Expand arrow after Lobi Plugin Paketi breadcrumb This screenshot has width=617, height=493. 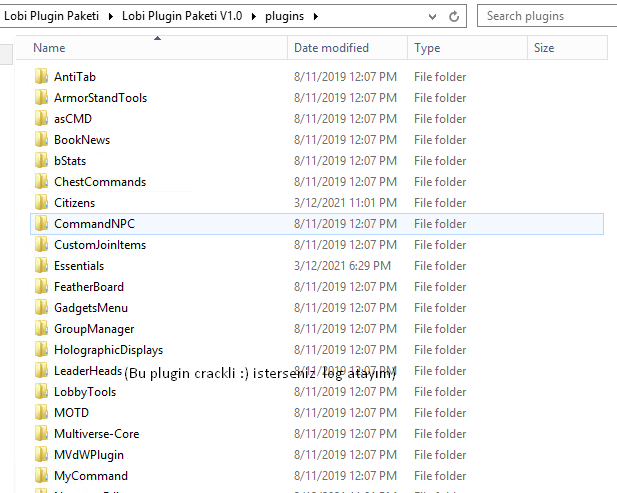coord(111,17)
